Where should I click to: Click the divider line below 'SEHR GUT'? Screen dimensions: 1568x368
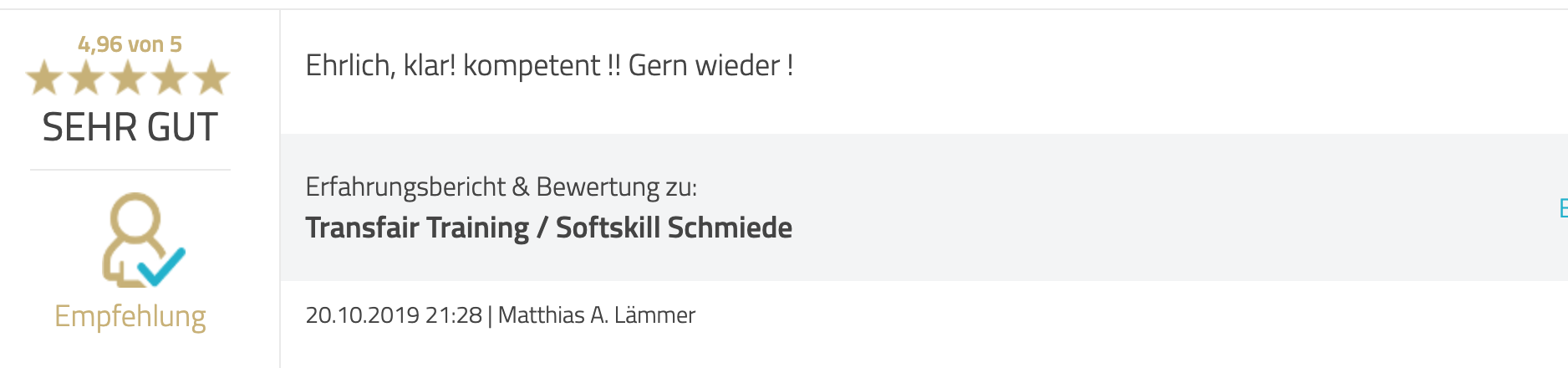[130, 170]
